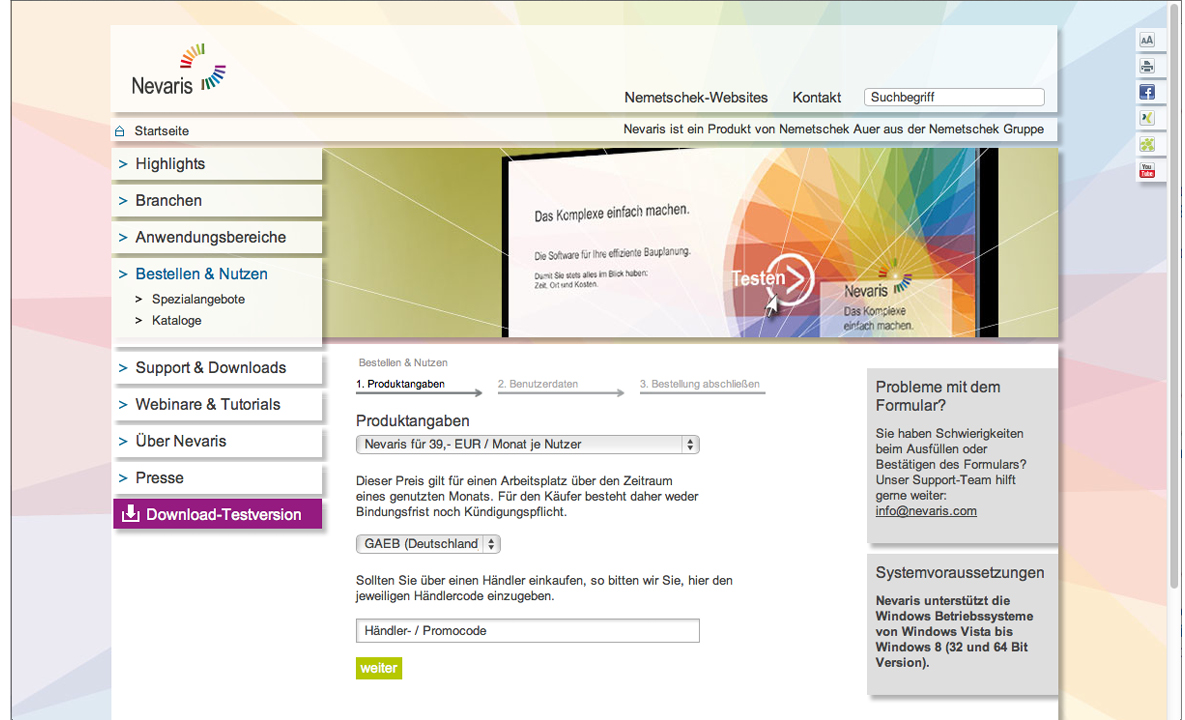
Task: Click the Systemvoraussetzungen heading
Action: point(960,573)
